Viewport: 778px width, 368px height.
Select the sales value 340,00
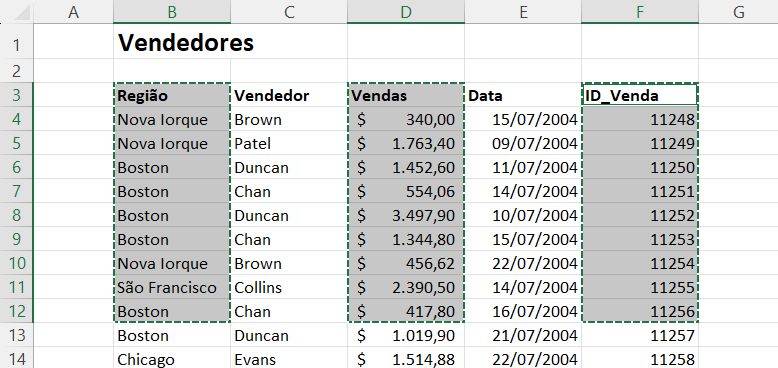[406, 120]
